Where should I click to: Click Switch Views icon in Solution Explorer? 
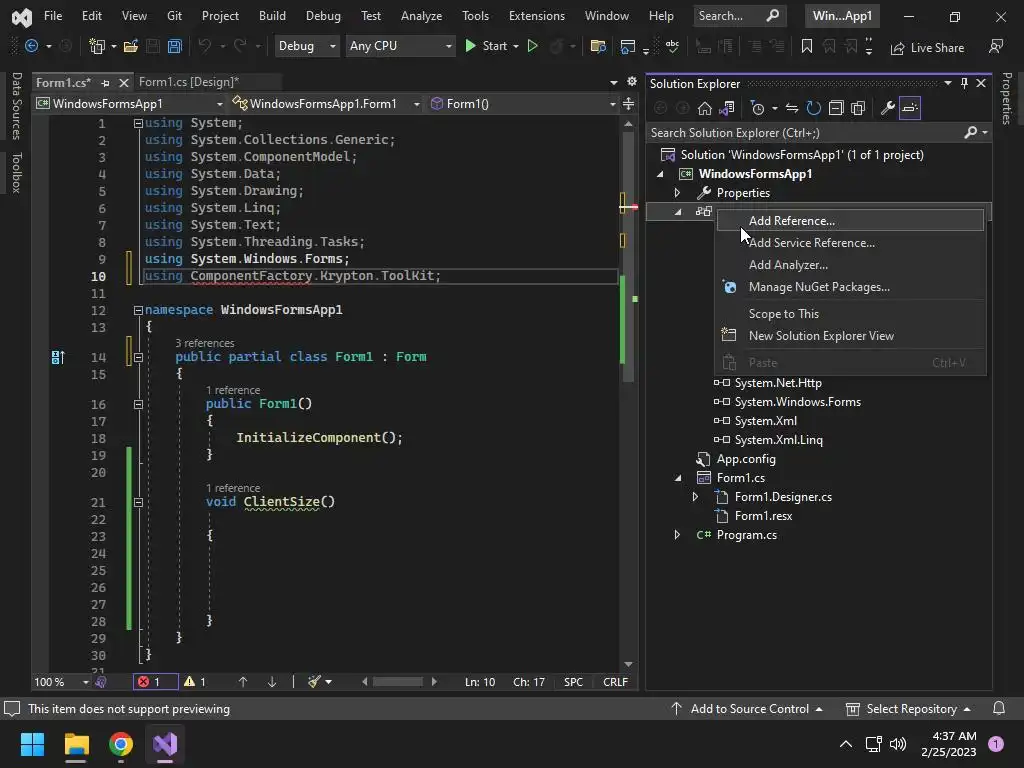coord(726,108)
